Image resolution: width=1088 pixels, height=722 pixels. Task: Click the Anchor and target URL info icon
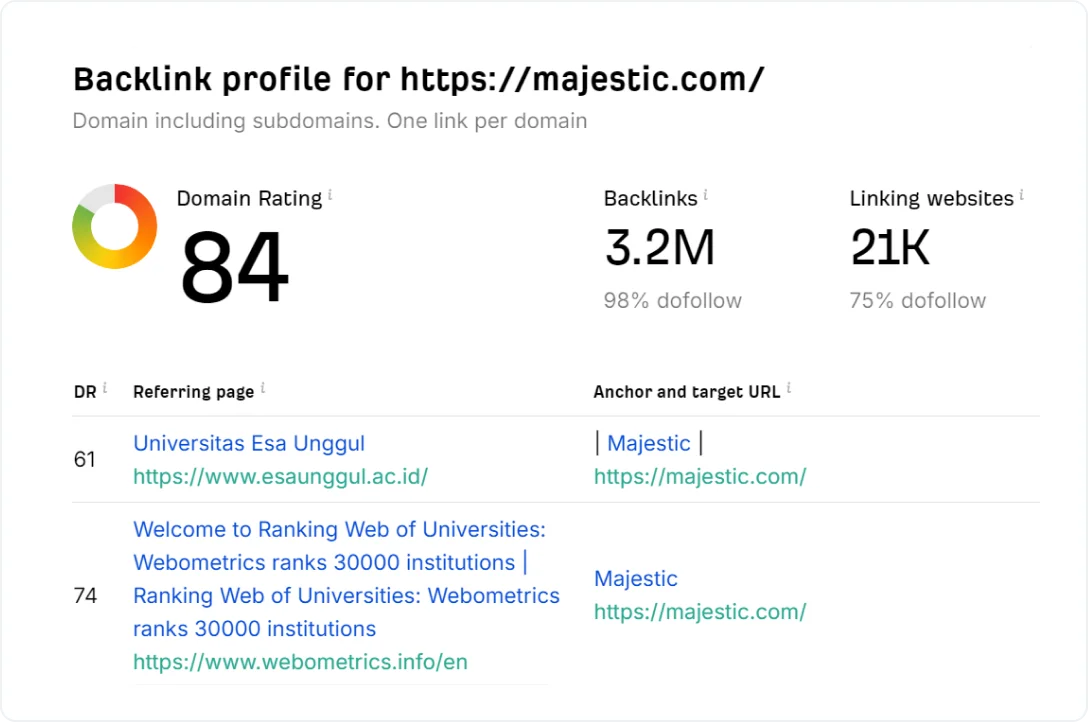click(x=788, y=386)
